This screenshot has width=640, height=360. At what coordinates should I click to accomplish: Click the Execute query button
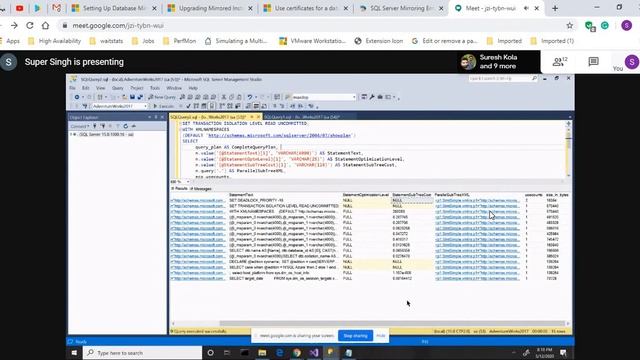coord(164,106)
